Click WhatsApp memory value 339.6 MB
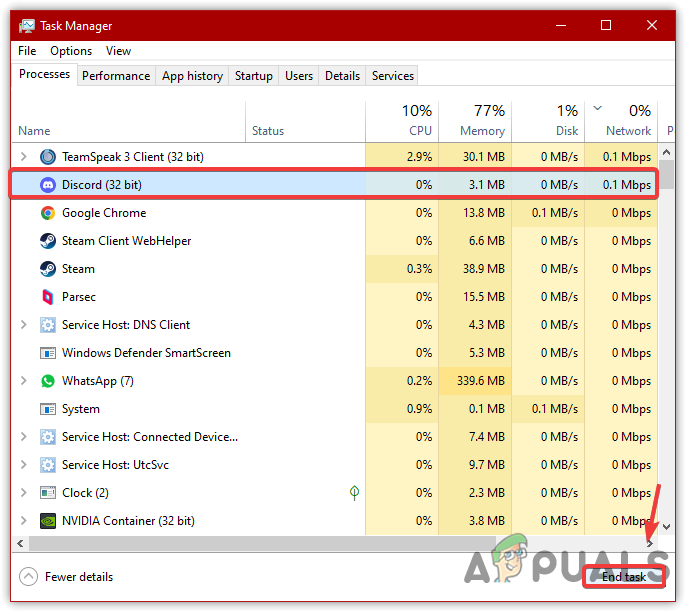This screenshot has height=612, width=686. coord(481,381)
